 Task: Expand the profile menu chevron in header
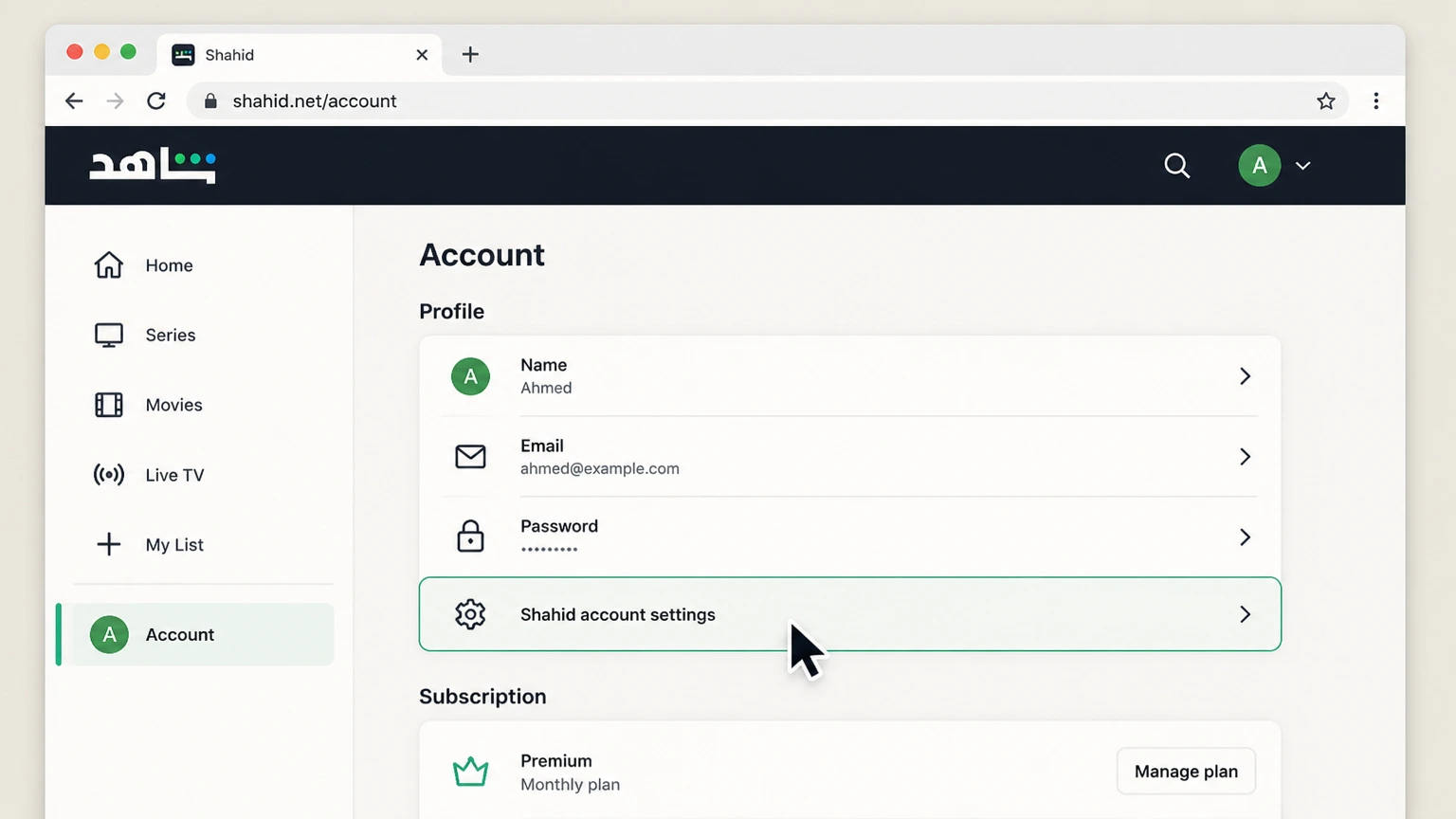[1303, 166]
